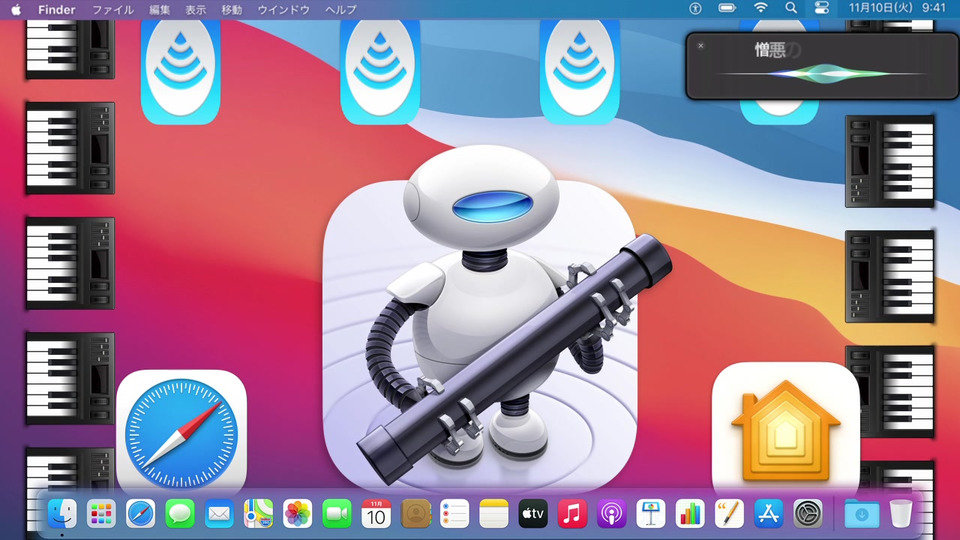Image resolution: width=960 pixels, height=540 pixels.
Task: Open Notes from the Dock
Action: point(494,514)
